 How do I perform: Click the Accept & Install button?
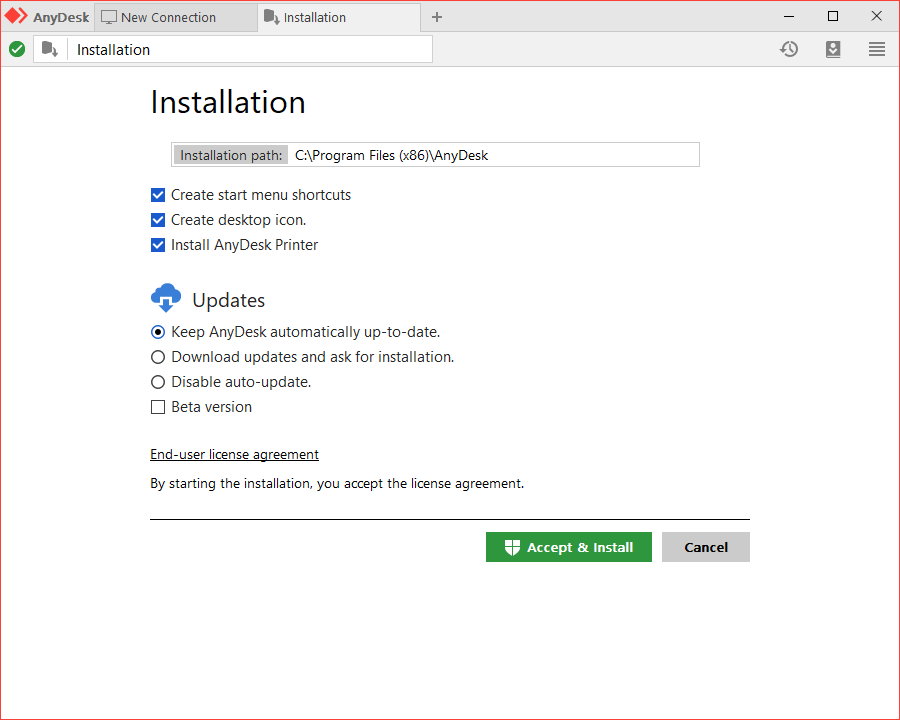(x=569, y=547)
